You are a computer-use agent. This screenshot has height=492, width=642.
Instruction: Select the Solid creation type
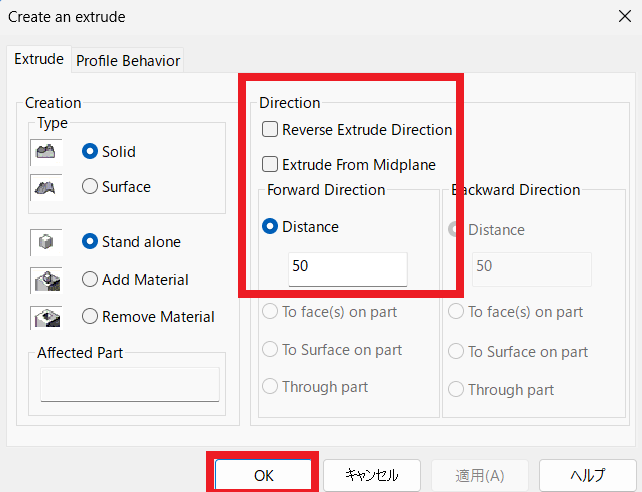(90, 151)
